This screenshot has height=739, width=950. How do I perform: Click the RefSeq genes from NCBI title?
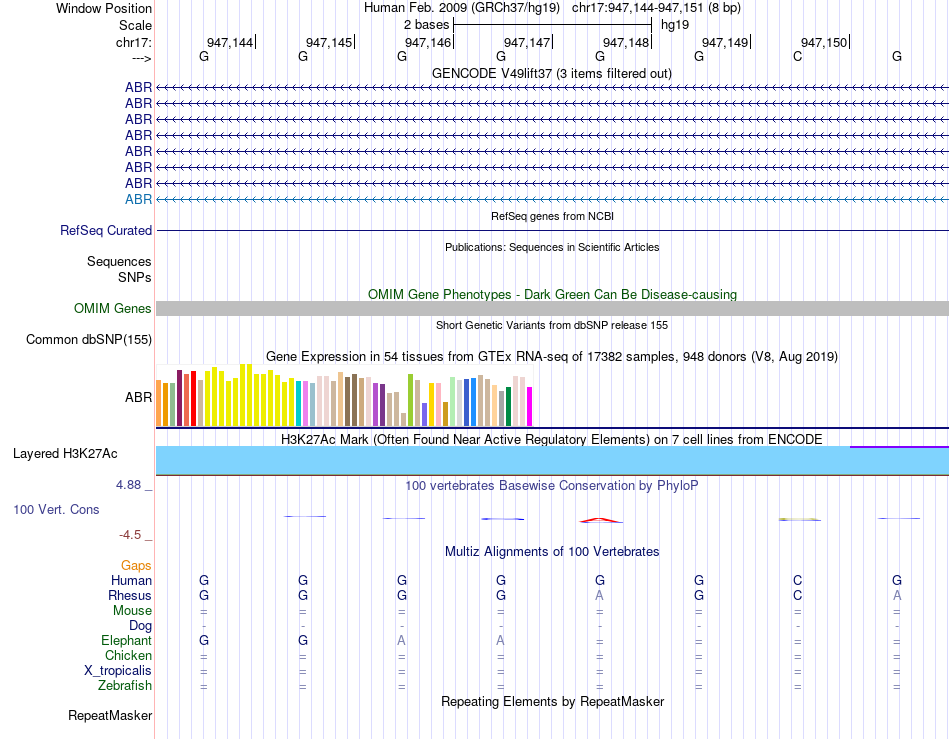point(552,216)
